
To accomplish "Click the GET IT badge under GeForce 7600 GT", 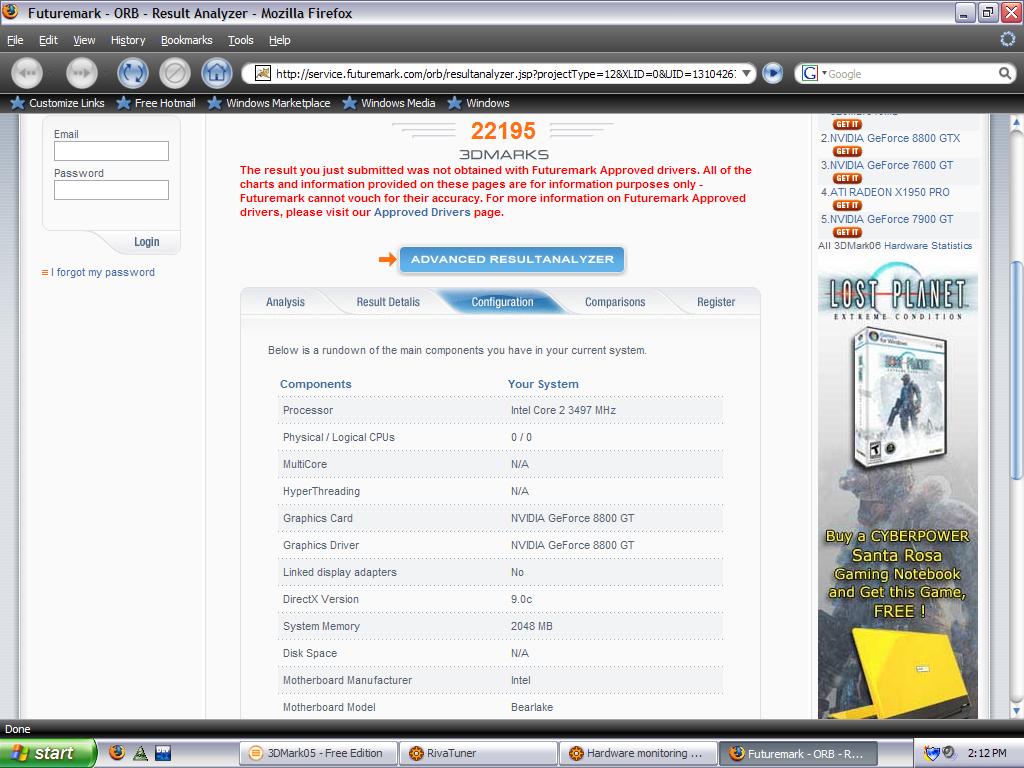I will point(847,178).
